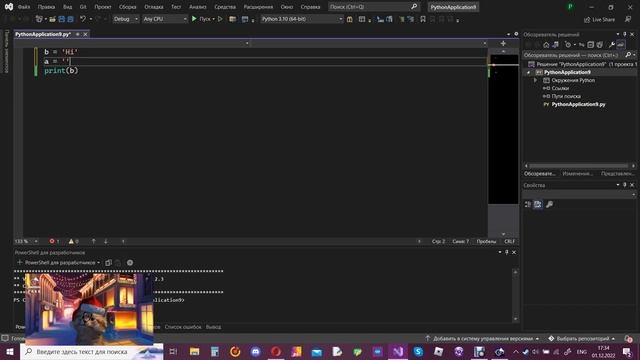Click the CRLF line ending indicator
The width and height of the screenshot is (640, 360).
(x=509, y=241)
